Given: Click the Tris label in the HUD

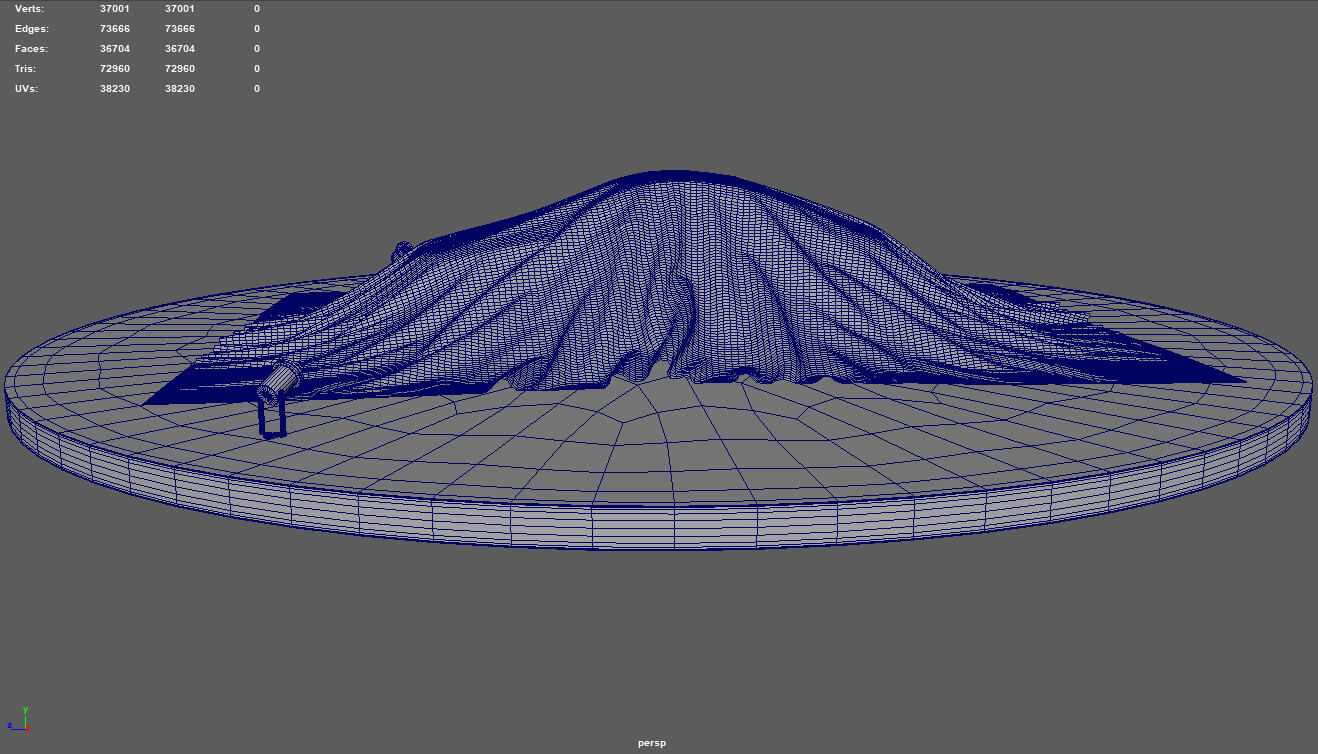Looking at the screenshot, I should [x=26, y=68].
